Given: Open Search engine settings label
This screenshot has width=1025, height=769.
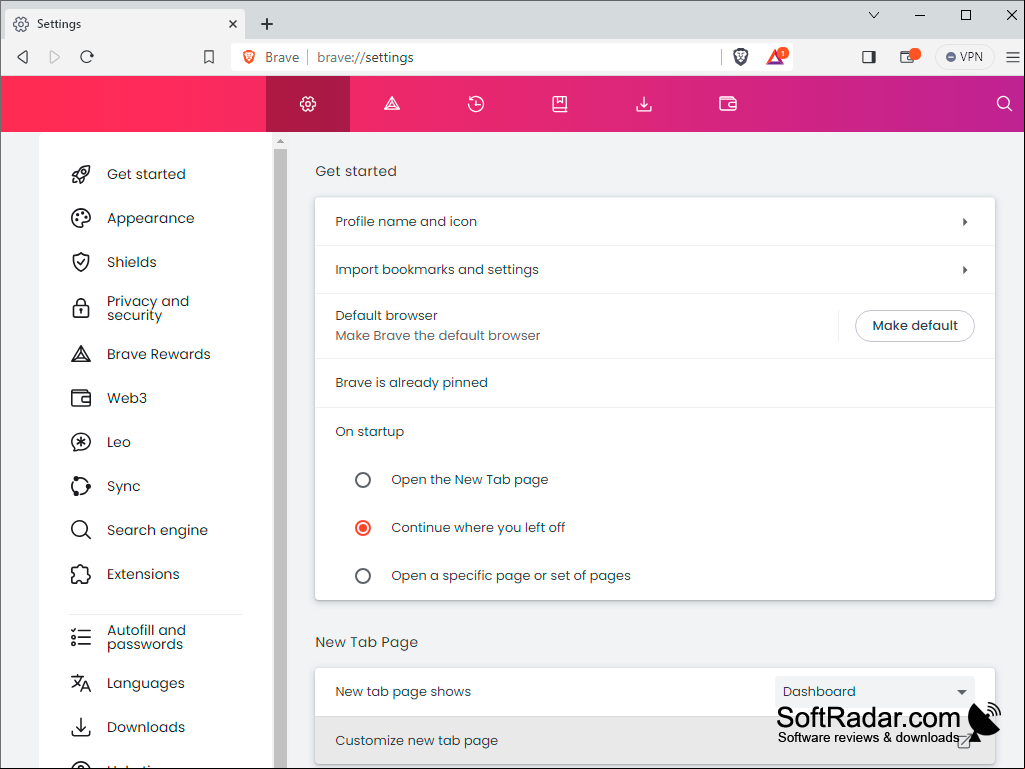Looking at the screenshot, I should coord(158,530).
